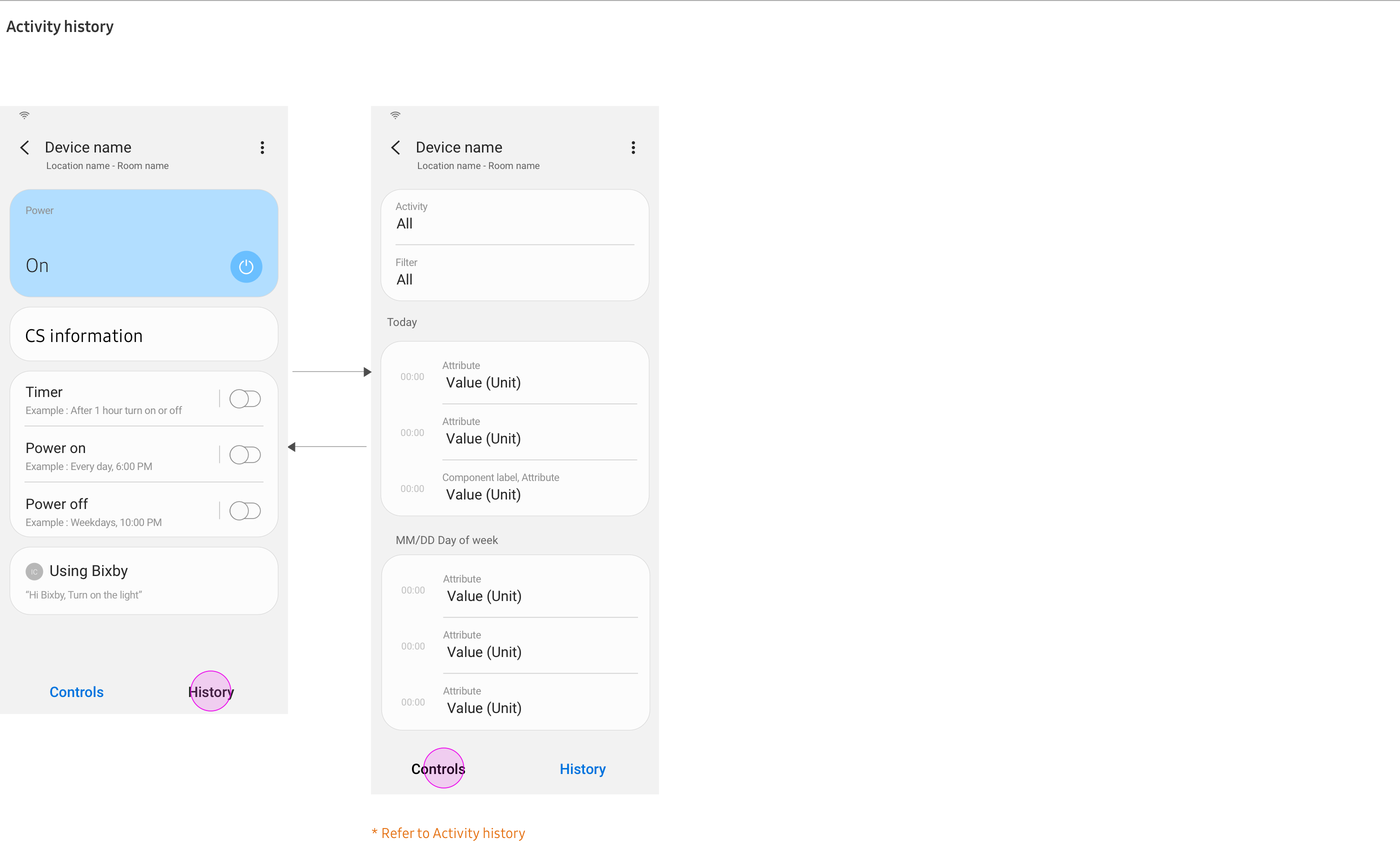The width and height of the screenshot is (1400, 850).
Task: Toggle the Power off schedule switch
Action: click(x=245, y=511)
